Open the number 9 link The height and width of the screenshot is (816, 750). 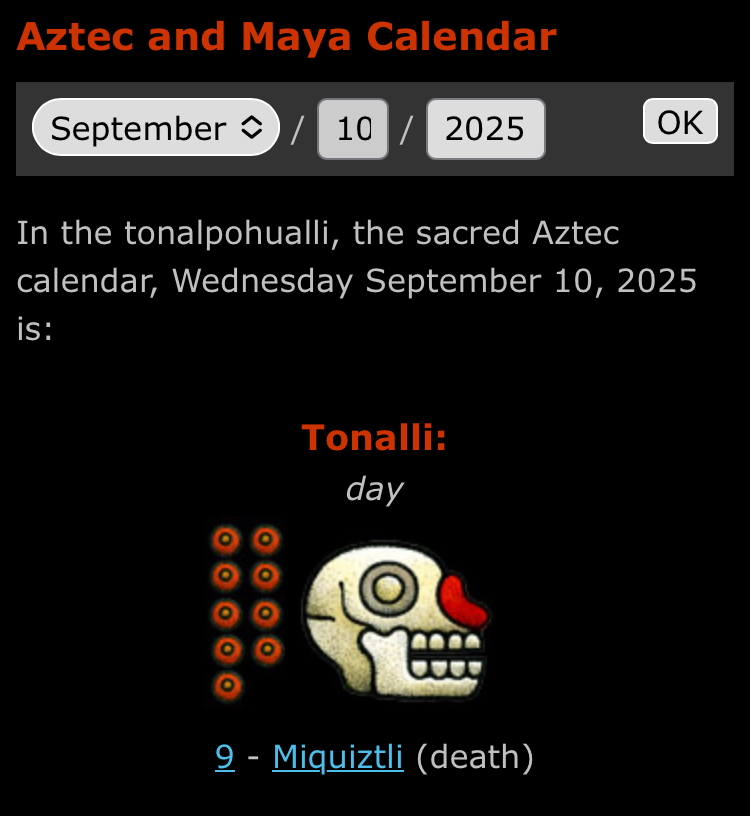tap(225, 757)
